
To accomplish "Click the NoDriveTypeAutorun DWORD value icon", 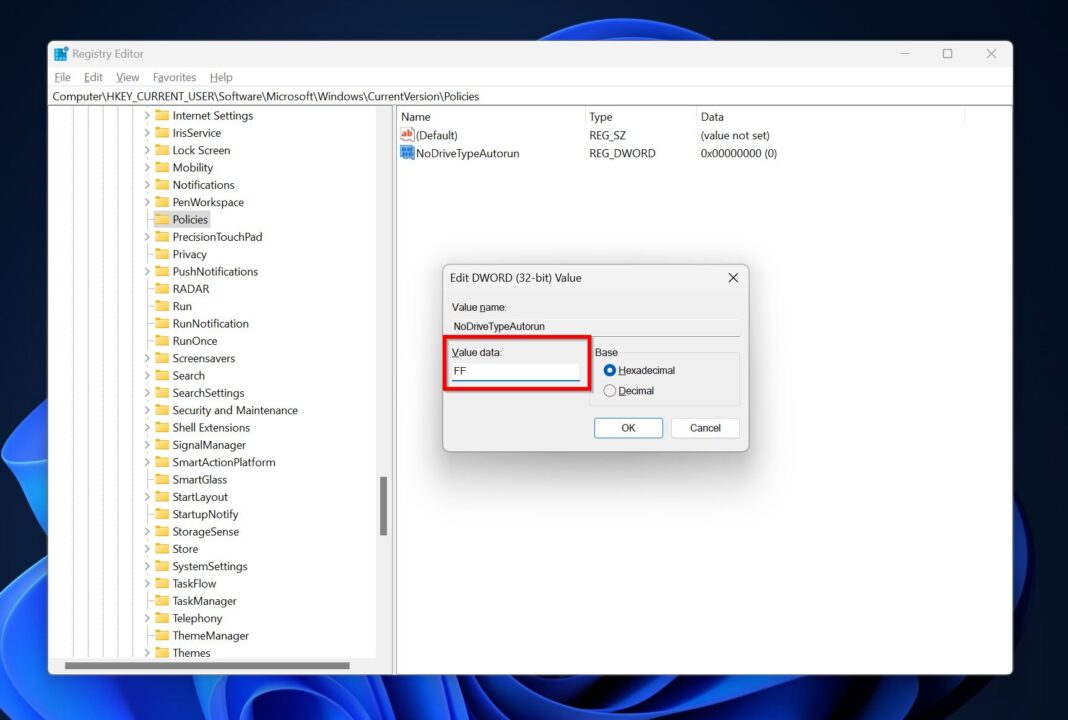I will [x=407, y=153].
